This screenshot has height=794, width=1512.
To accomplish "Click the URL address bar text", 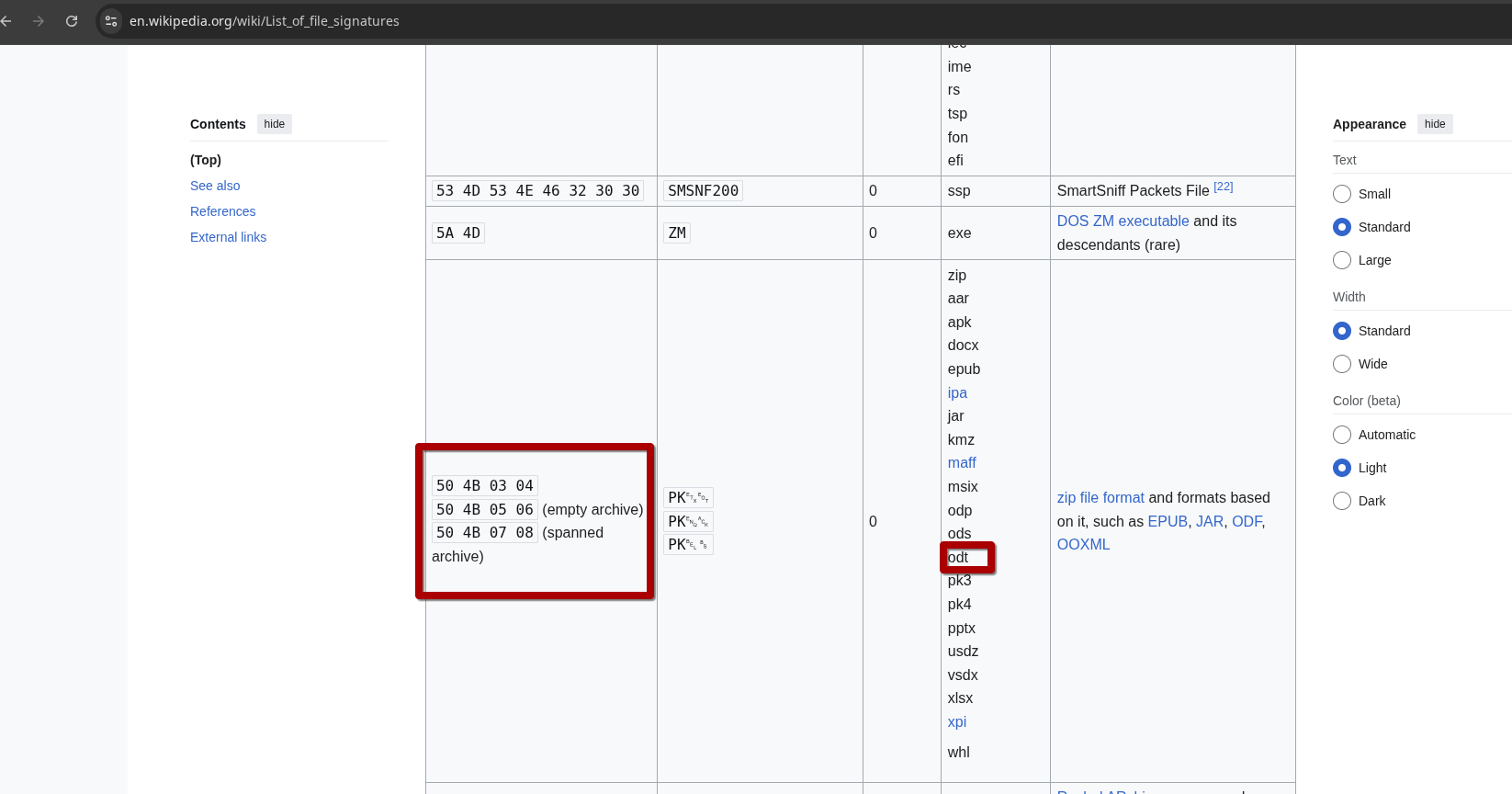I will [265, 20].
